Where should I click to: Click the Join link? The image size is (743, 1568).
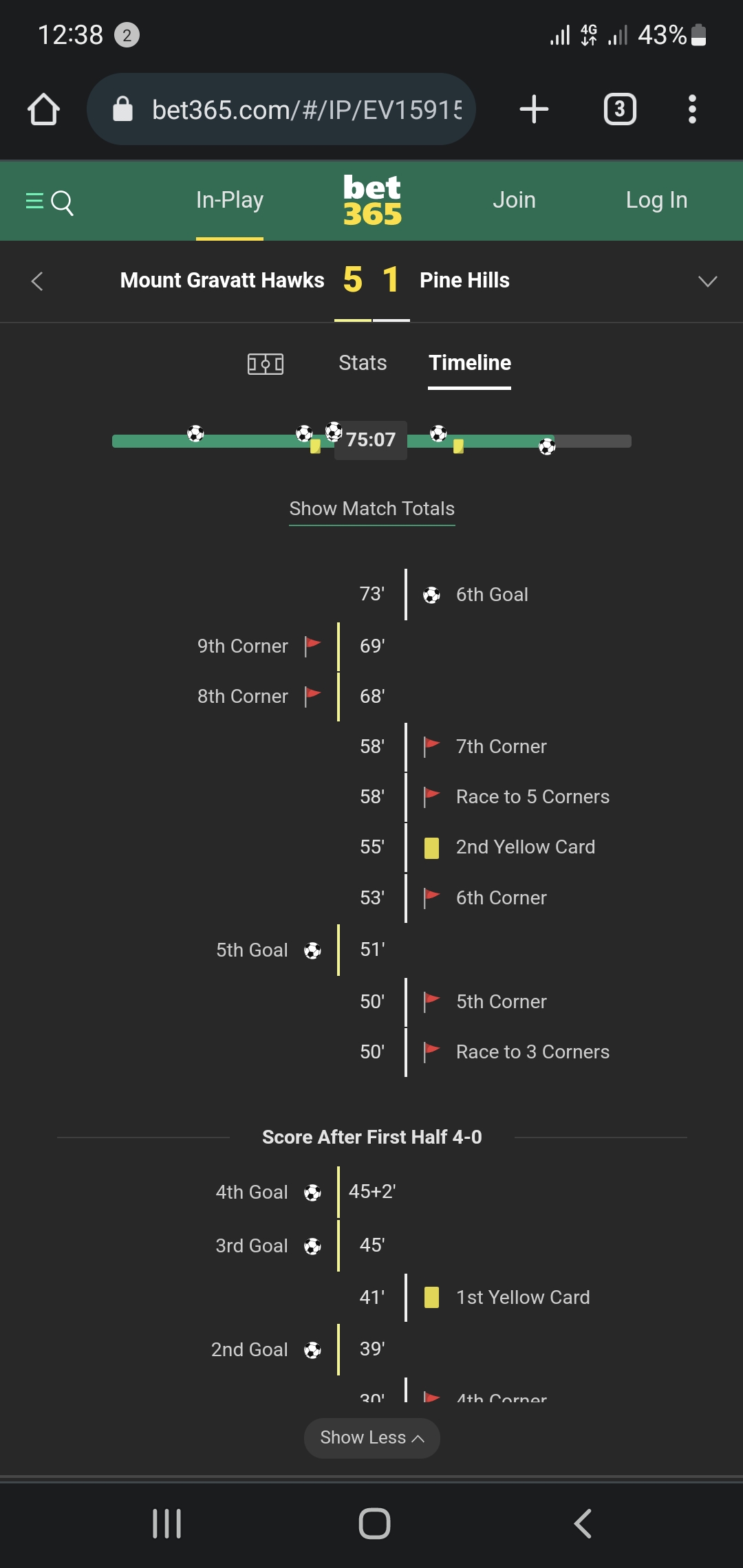[x=514, y=200]
